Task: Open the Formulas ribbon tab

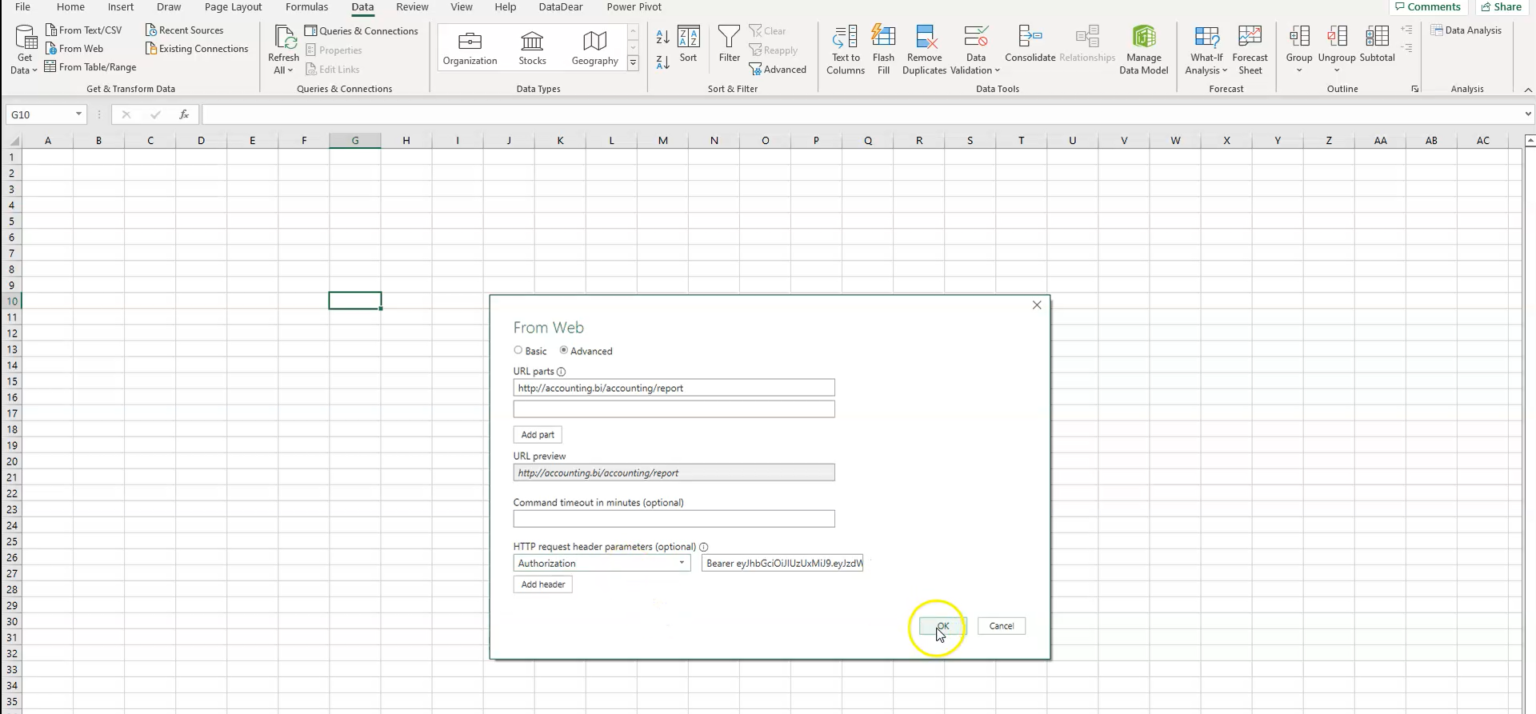Action: [x=306, y=7]
